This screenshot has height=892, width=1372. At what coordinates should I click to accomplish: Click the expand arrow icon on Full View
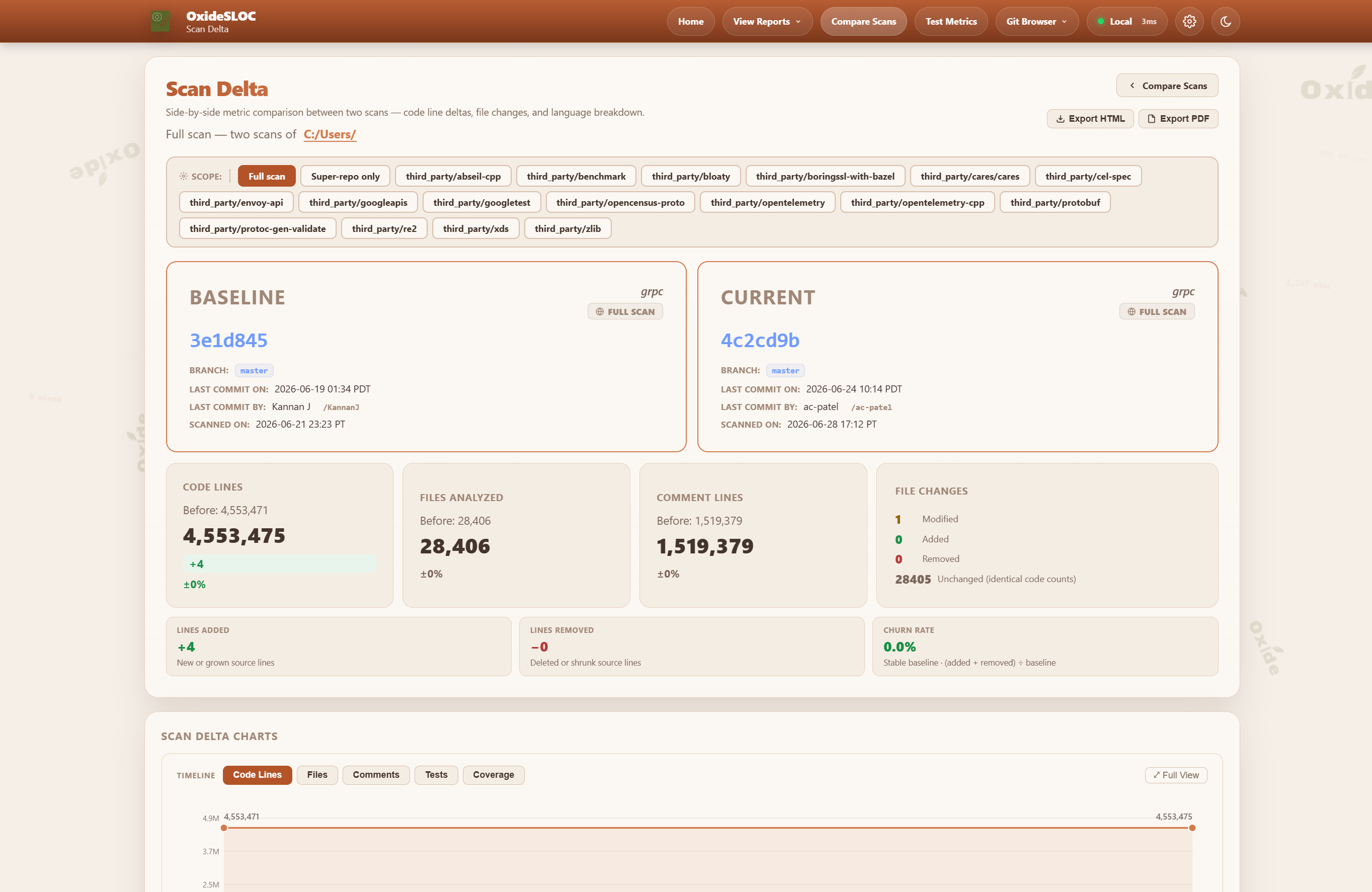[1156, 775]
